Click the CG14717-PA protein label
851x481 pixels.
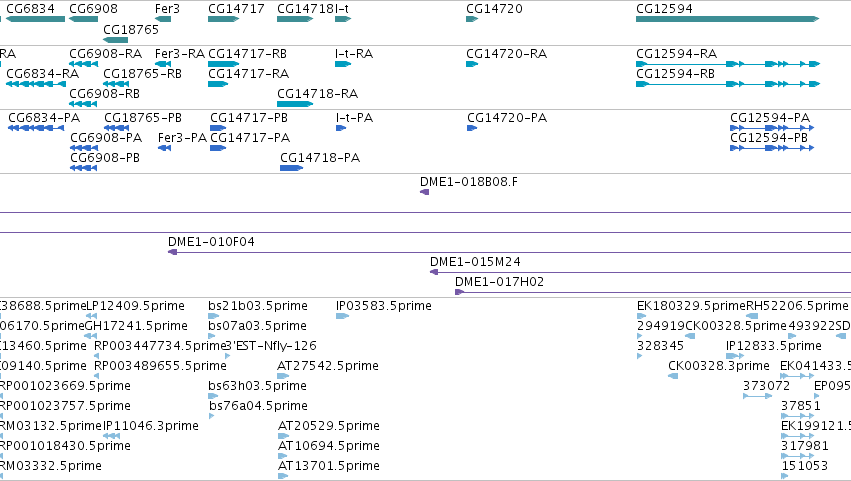(250, 138)
